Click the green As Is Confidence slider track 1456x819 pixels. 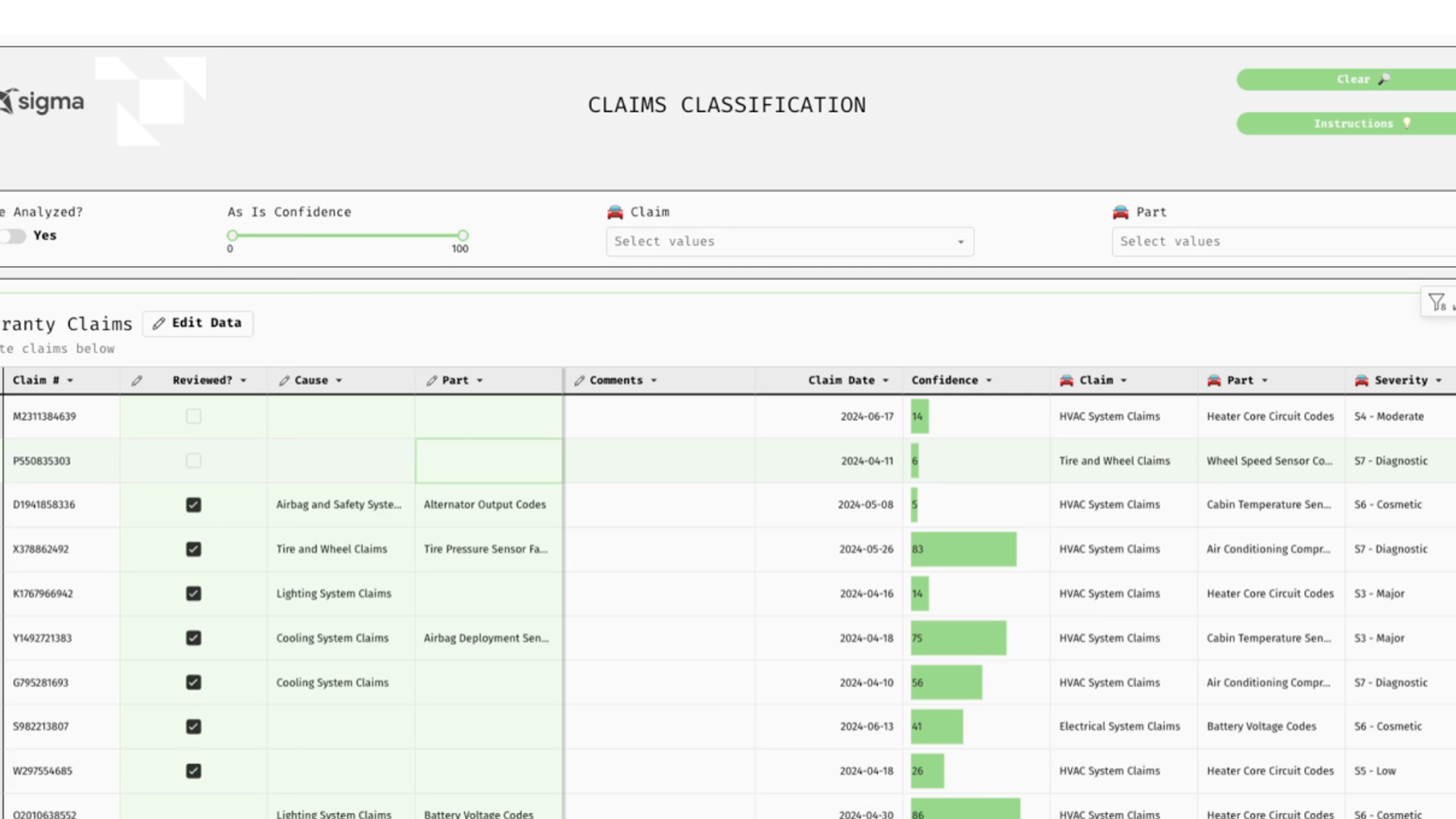tap(348, 235)
